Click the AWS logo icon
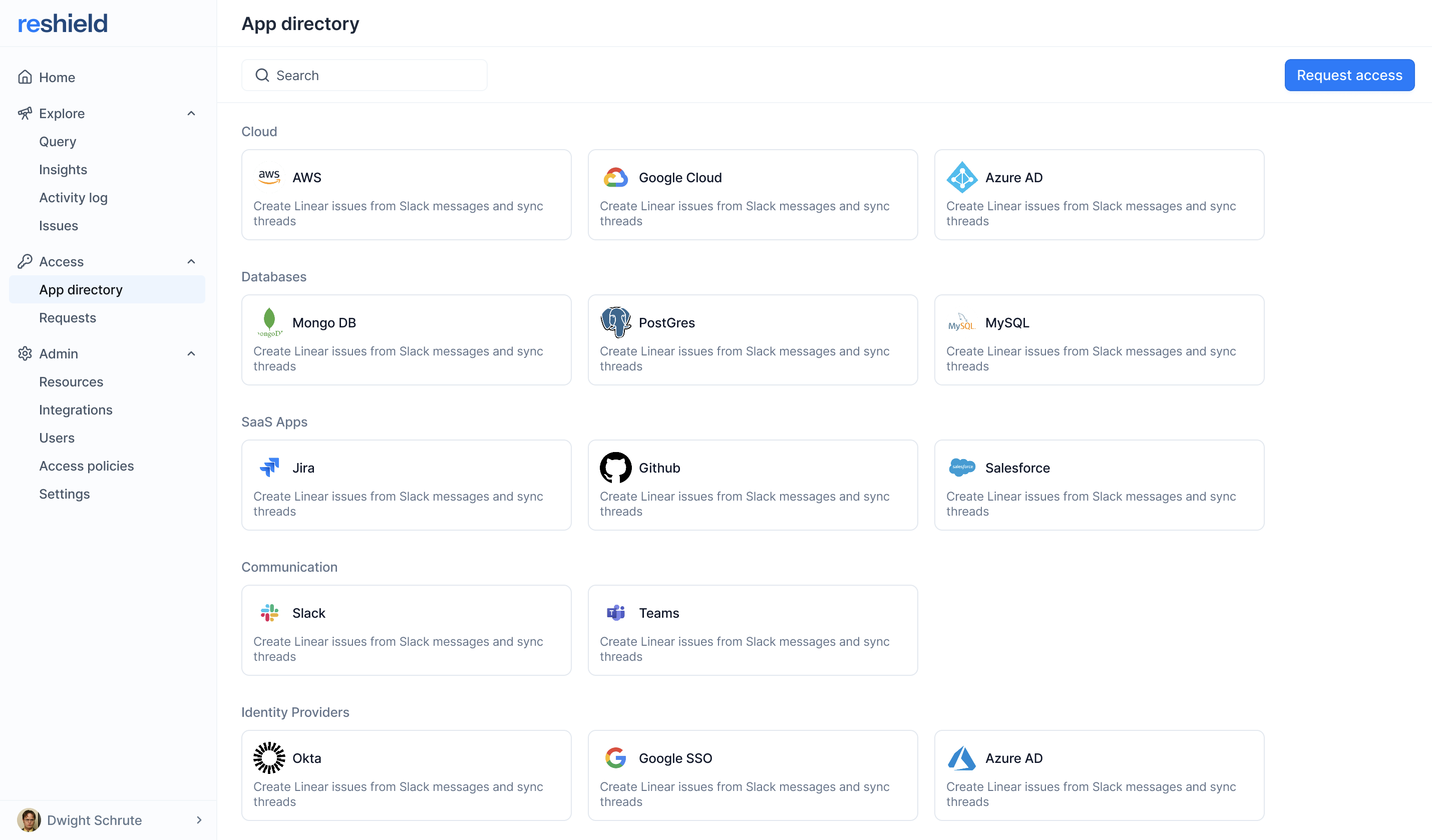 269,177
